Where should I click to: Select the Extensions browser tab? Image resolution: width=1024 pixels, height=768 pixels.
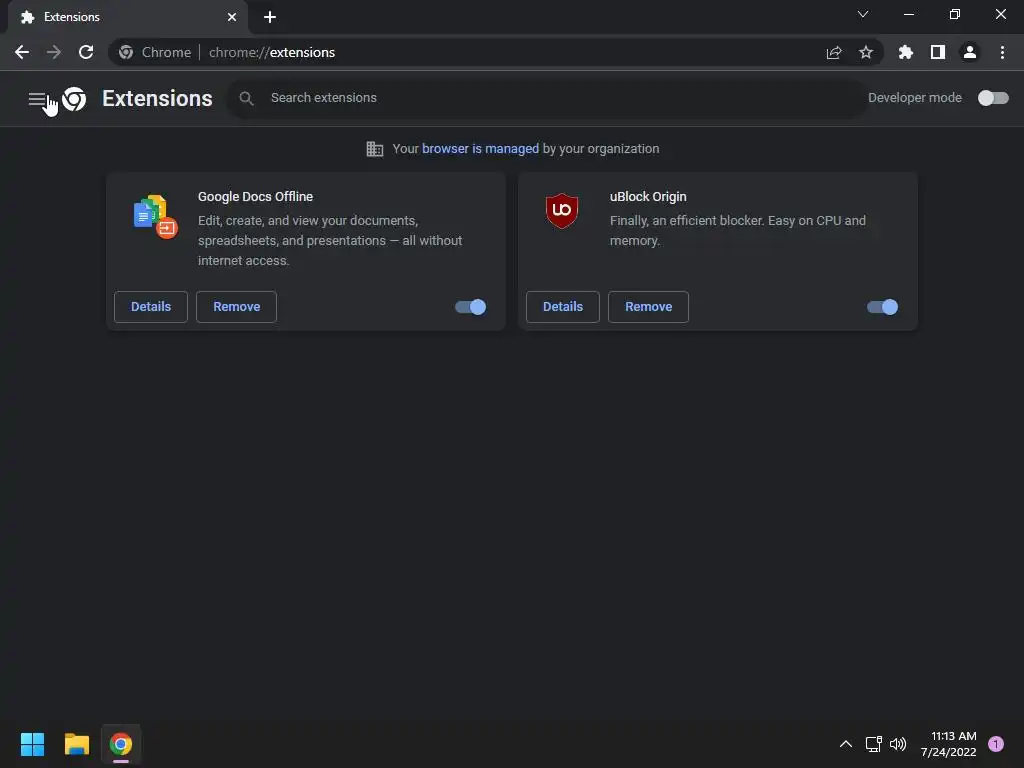(128, 17)
